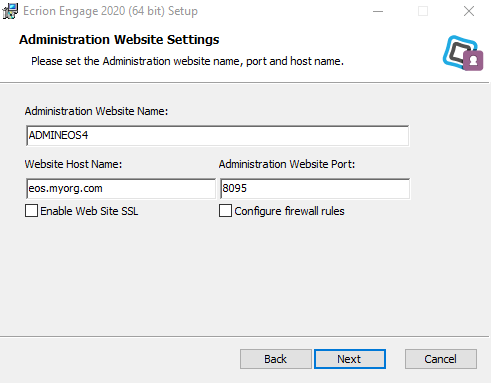The image size is (491, 383).
Task: Check Configure firewall rules option
Action: [x=225, y=211]
